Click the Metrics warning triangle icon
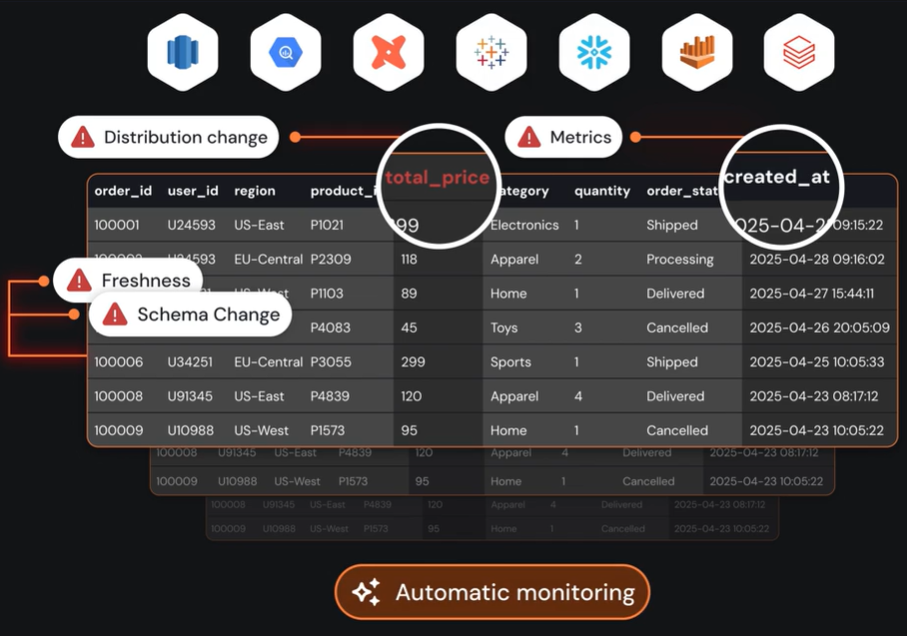 529,137
